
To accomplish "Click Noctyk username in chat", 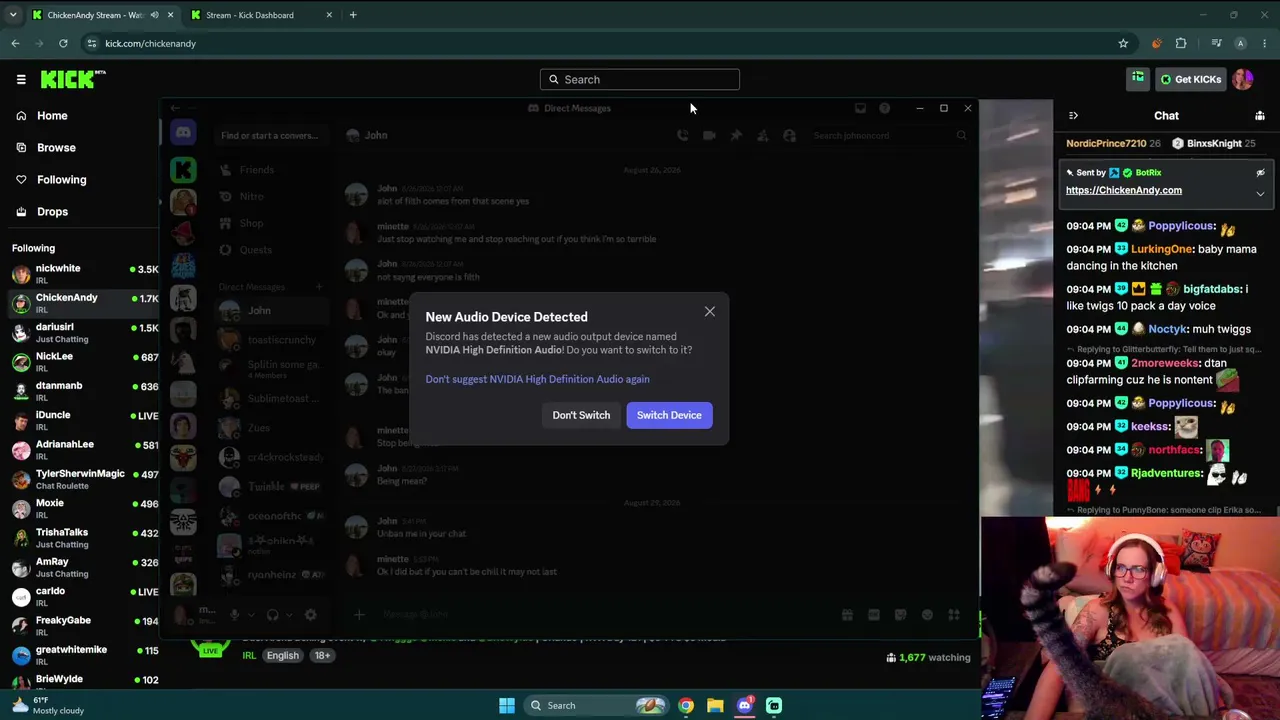I will tap(1169, 329).
